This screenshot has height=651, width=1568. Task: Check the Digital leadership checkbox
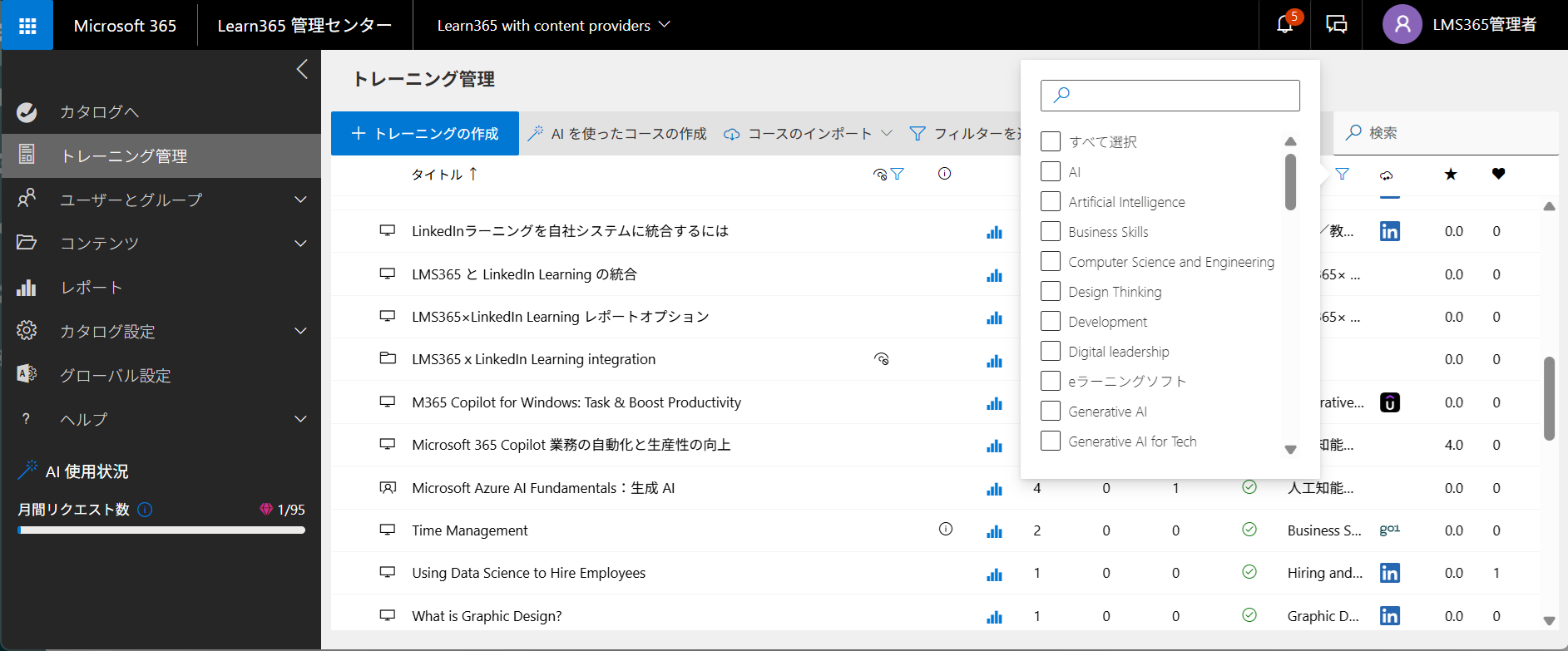tap(1051, 351)
